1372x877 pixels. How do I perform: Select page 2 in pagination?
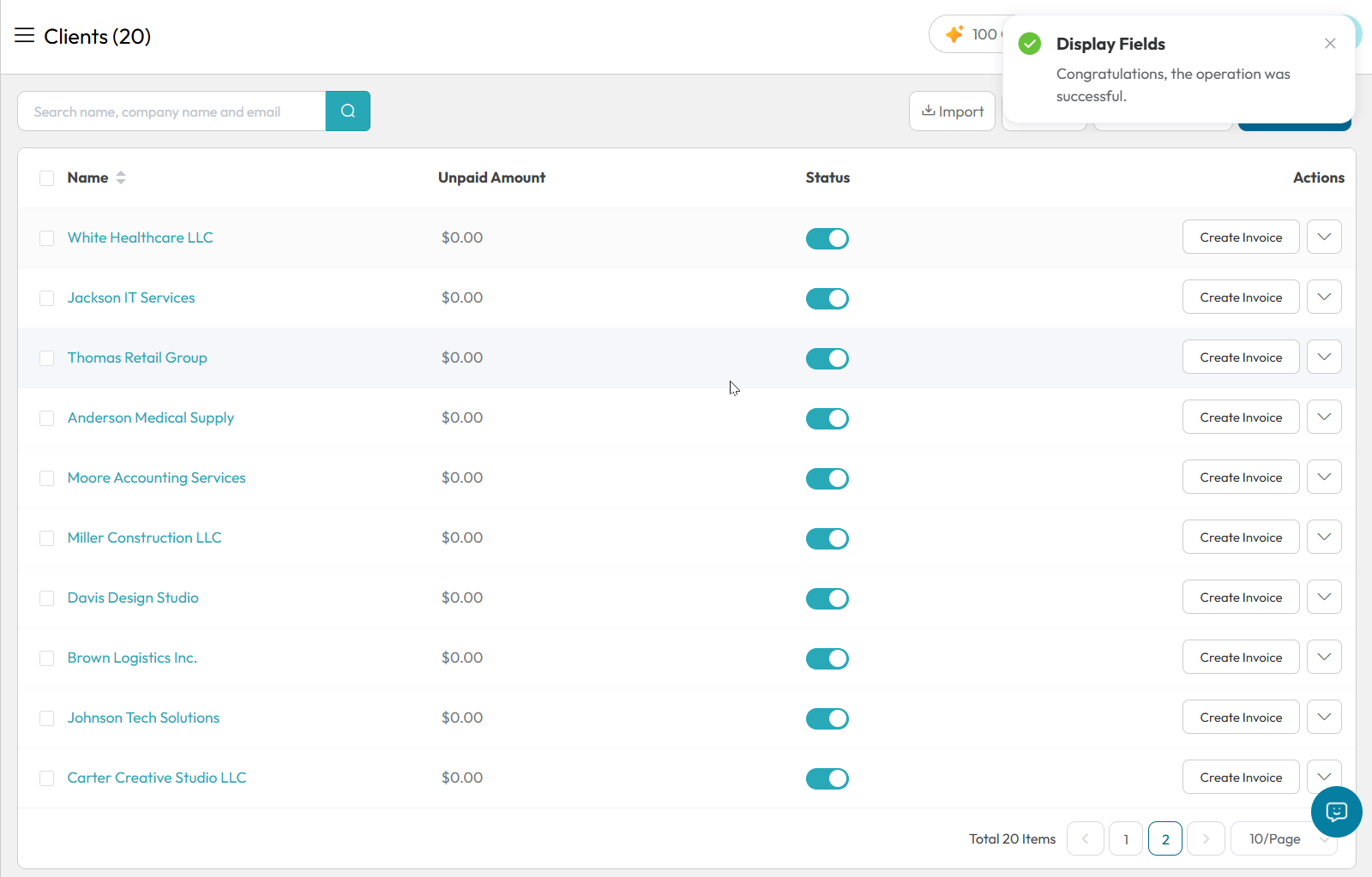click(x=1165, y=838)
